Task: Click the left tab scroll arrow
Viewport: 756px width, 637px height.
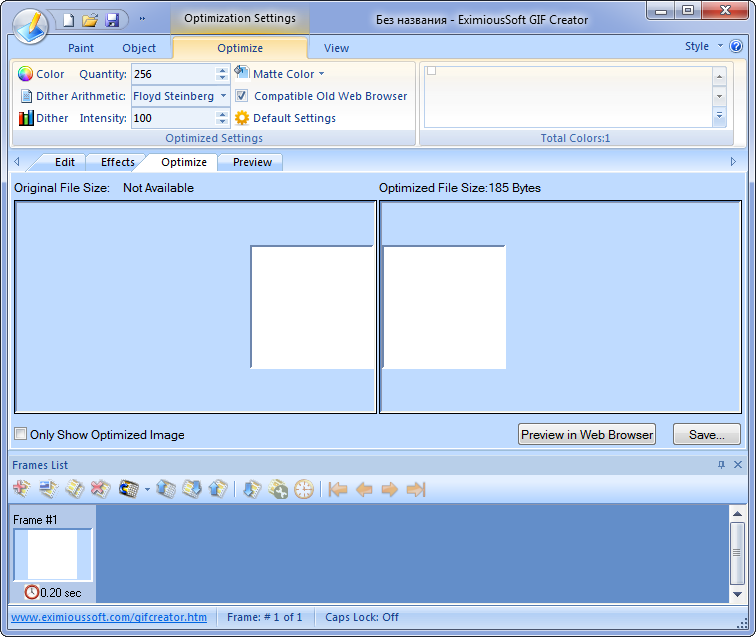Action: 17,162
